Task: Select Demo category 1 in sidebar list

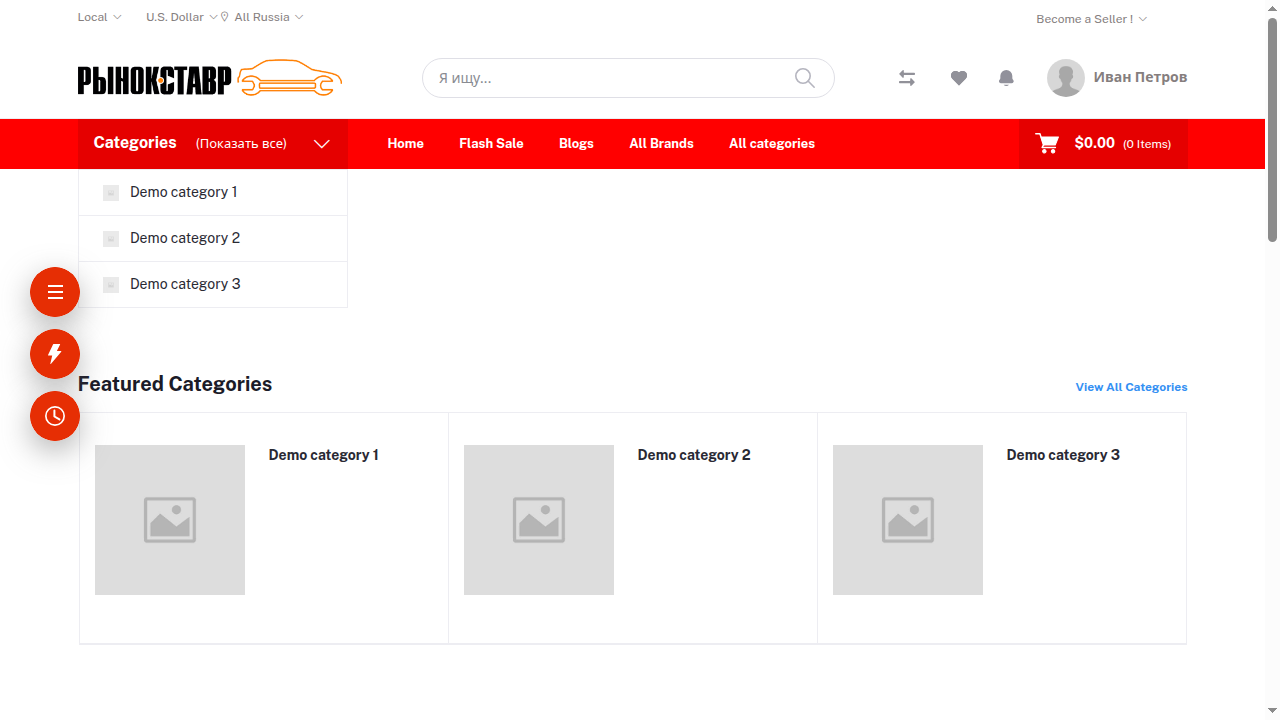Action: click(213, 192)
